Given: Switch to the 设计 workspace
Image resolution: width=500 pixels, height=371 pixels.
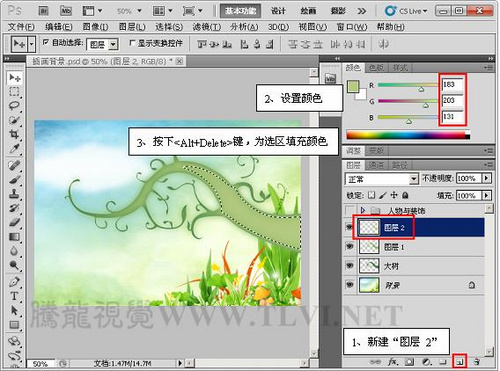Looking at the screenshot, I should pyautogui.click(x=278, y=11).
